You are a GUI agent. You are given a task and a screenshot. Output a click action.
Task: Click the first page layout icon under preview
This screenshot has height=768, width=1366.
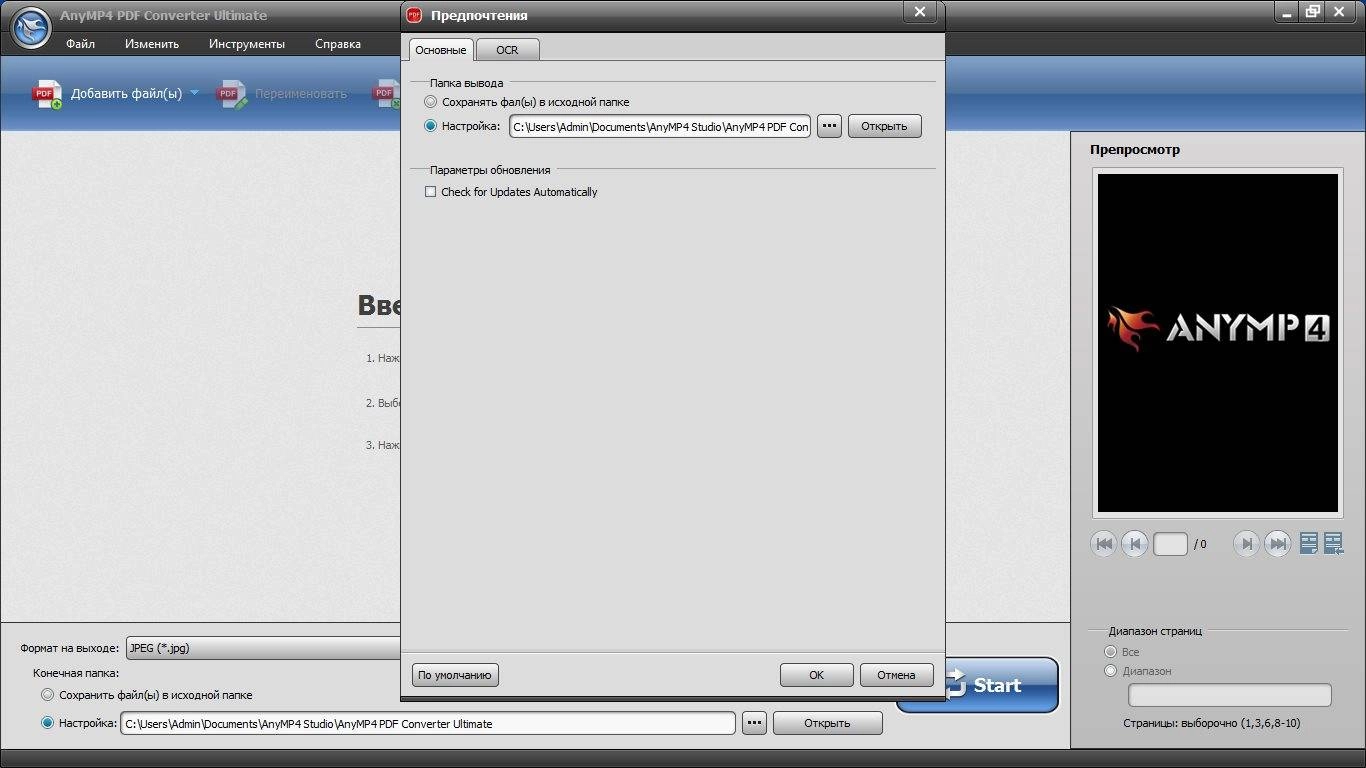(1309, 543)
